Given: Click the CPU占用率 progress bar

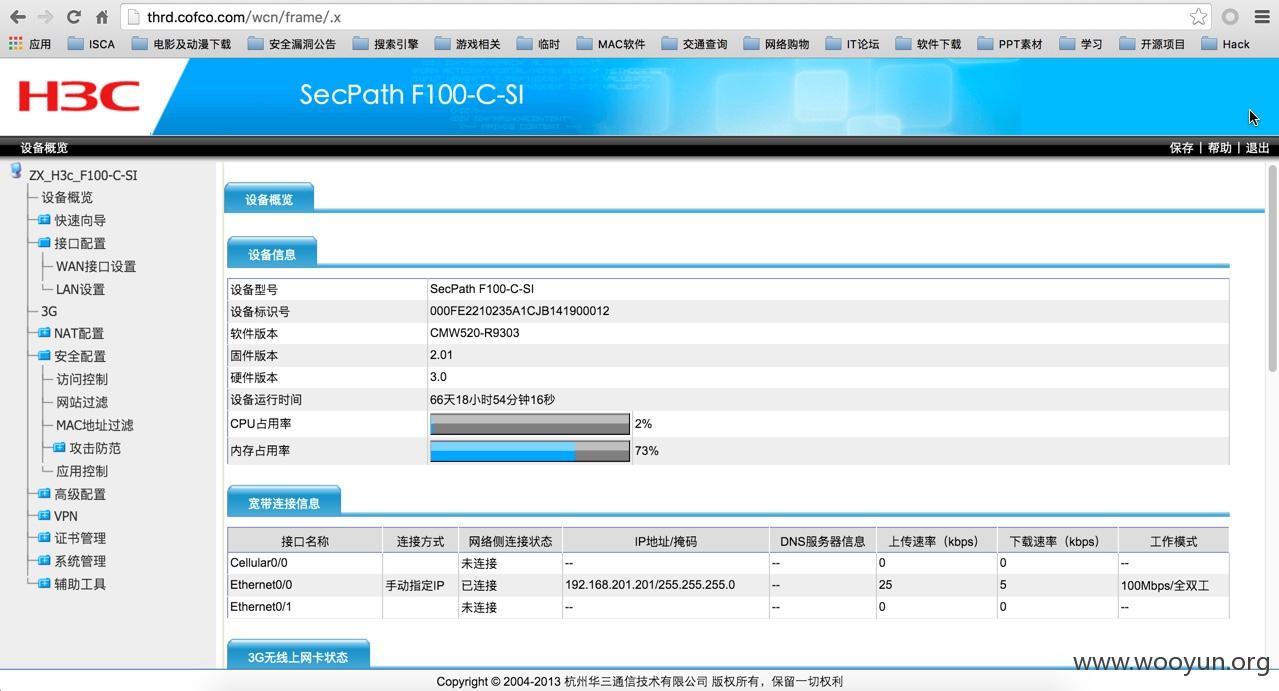Looking at the screenshot, I should click(530, 424).
